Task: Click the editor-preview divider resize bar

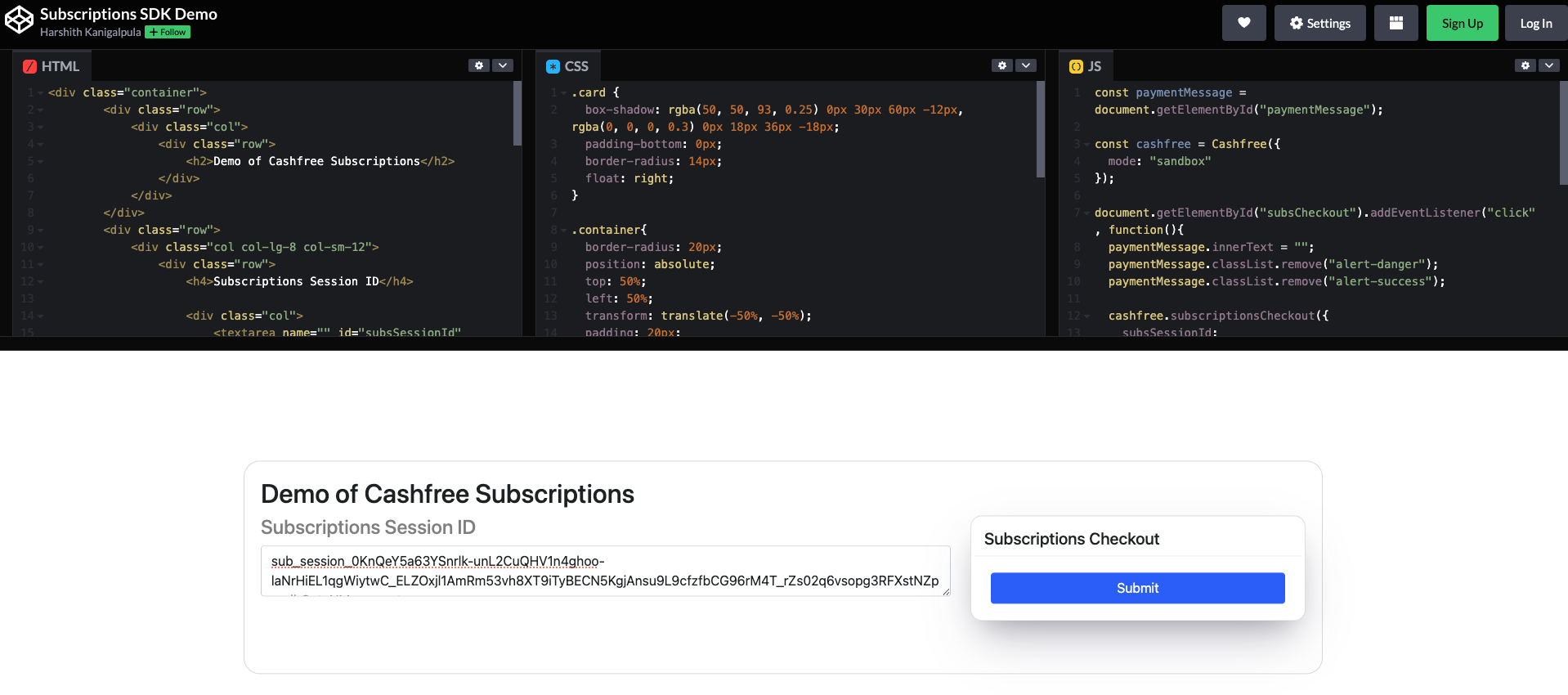Action: (x=784, y=343)
